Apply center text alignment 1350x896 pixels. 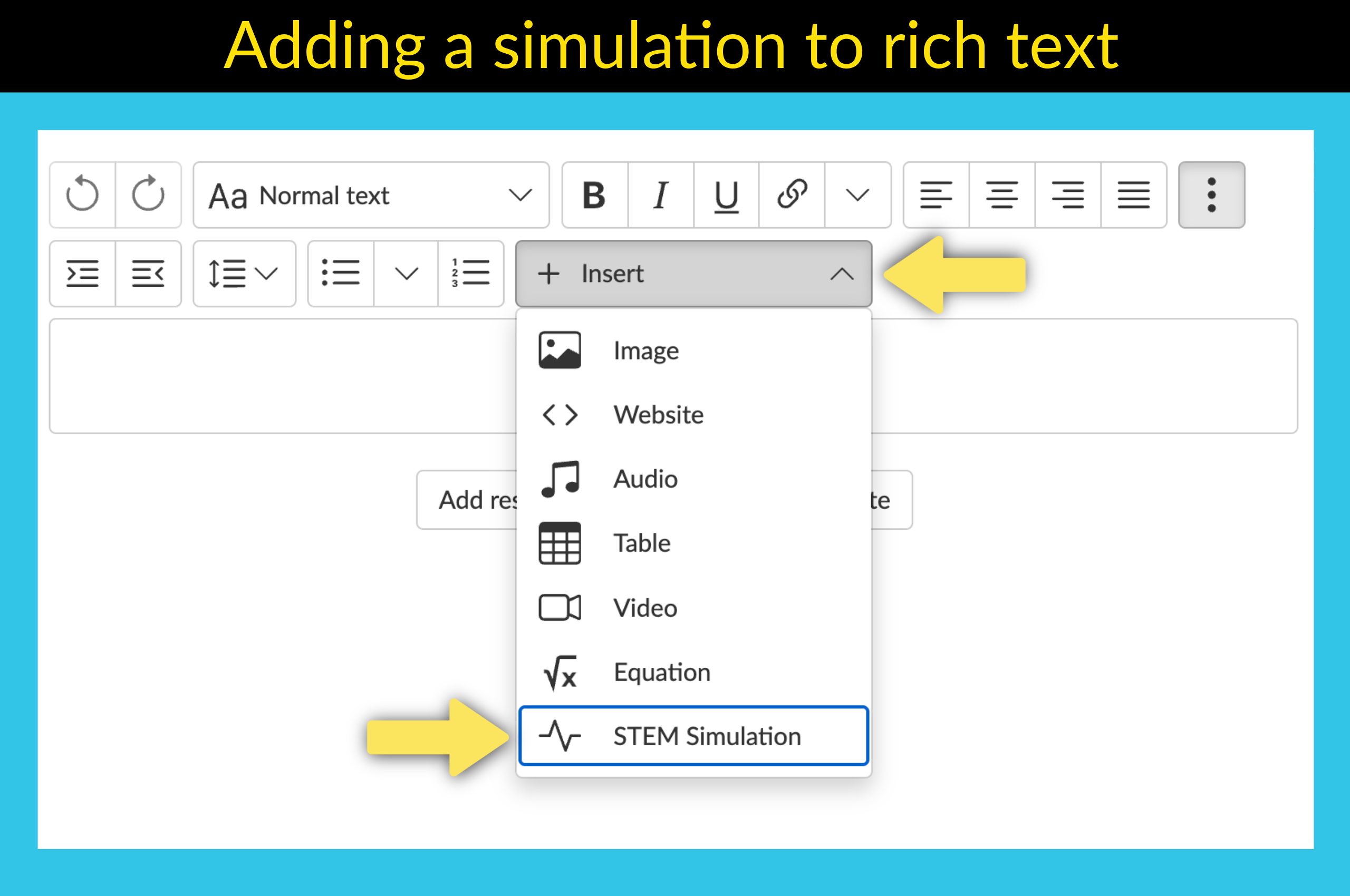(x=1001, y=196)
